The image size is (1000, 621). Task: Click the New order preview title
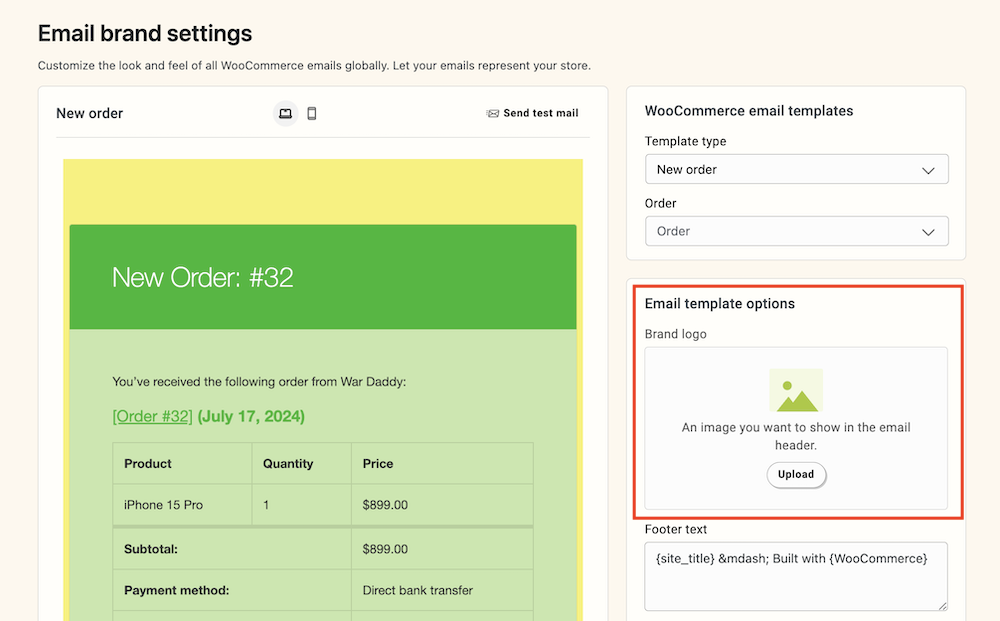pyautogui.click(x=89, y=113)
